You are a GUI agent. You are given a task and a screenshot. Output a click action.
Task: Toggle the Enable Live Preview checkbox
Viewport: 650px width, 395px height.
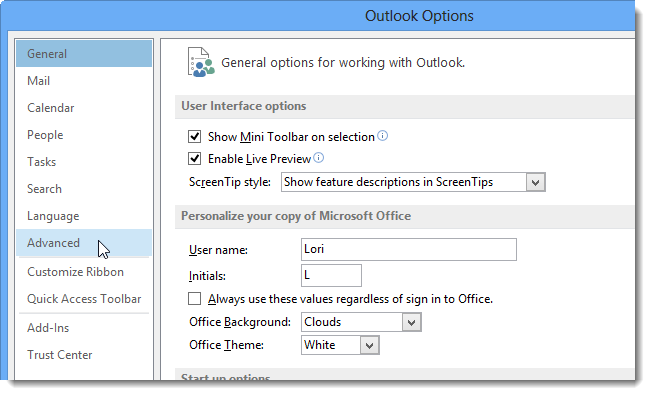tap(194, 158)
